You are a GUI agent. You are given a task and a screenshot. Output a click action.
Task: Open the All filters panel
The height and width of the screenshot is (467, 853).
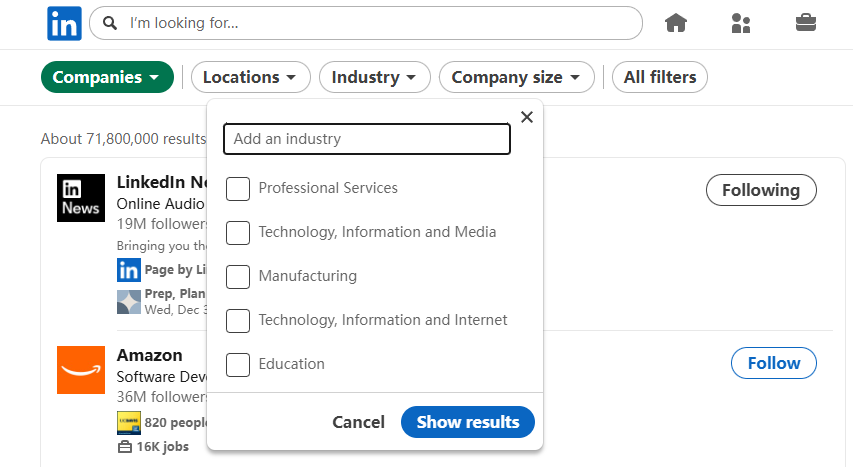click(x=660, y=77)
